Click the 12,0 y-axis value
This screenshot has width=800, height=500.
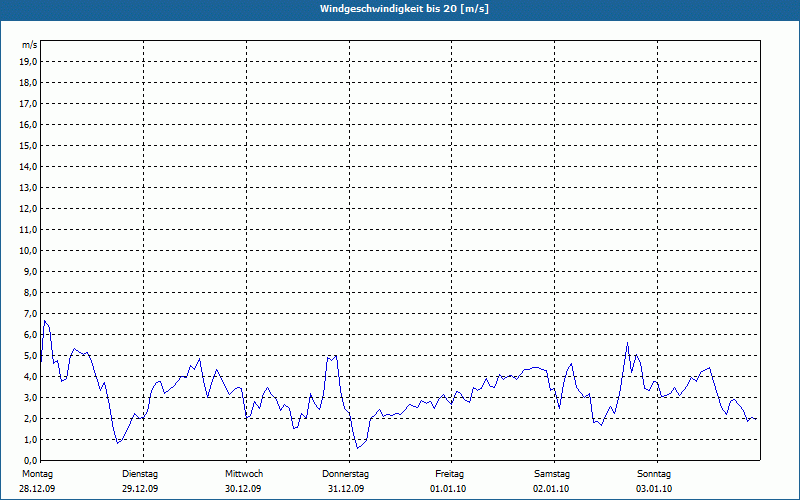pos(29,209)
